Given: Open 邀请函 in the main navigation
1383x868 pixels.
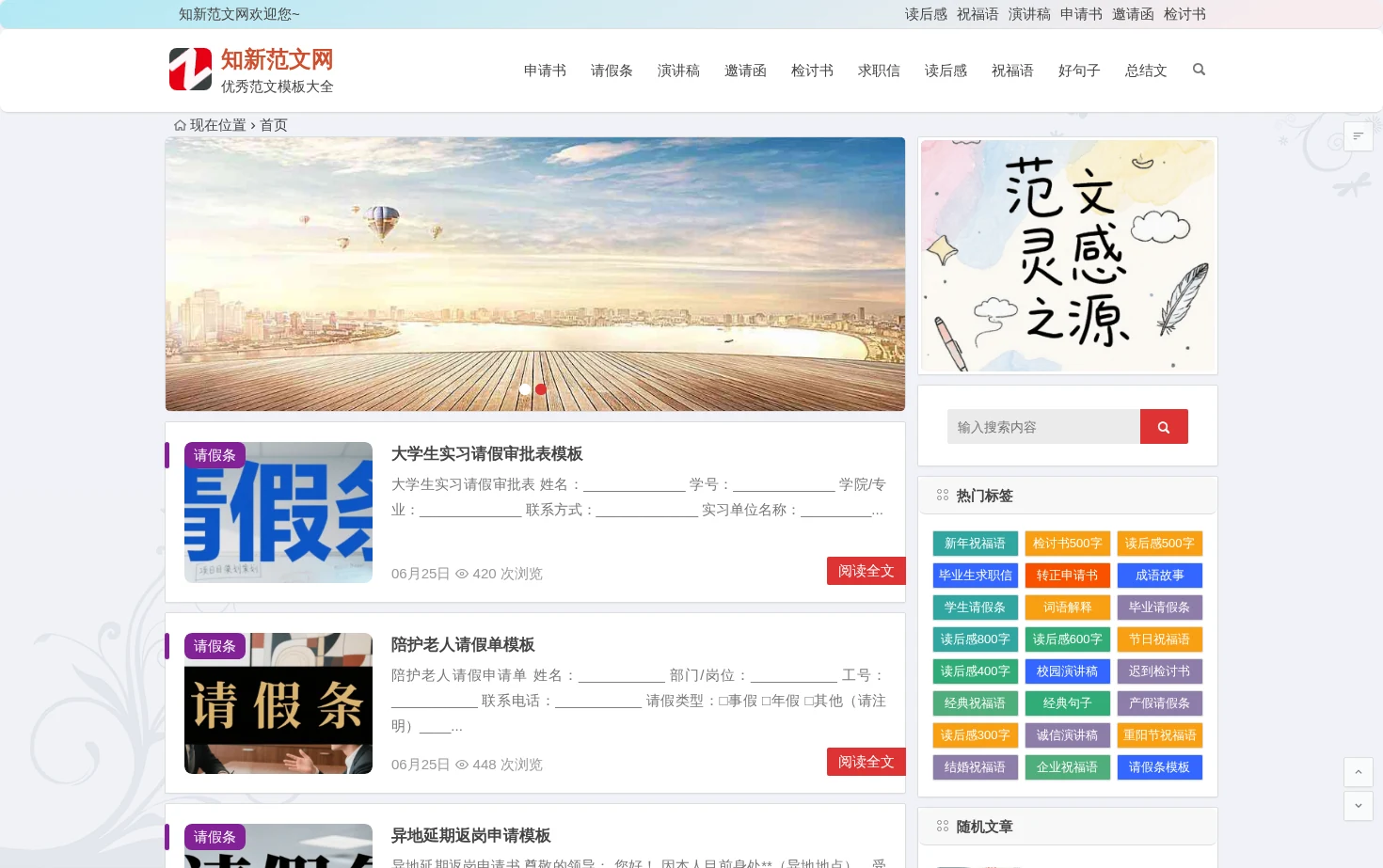Looking at the screenshot, I should click(745, 71).
